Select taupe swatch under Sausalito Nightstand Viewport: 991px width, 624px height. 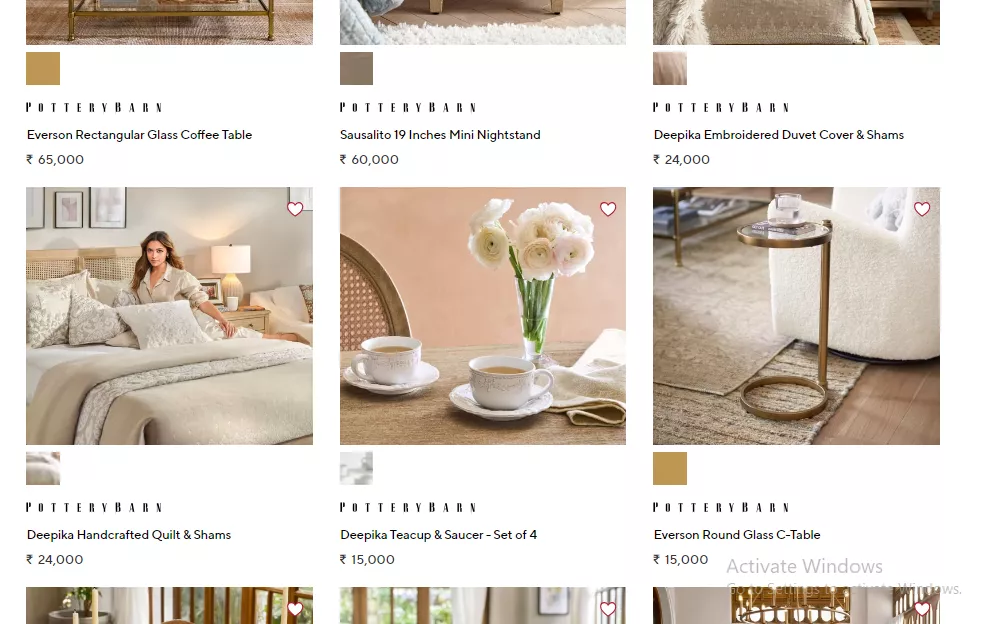[x=356, y=68]
